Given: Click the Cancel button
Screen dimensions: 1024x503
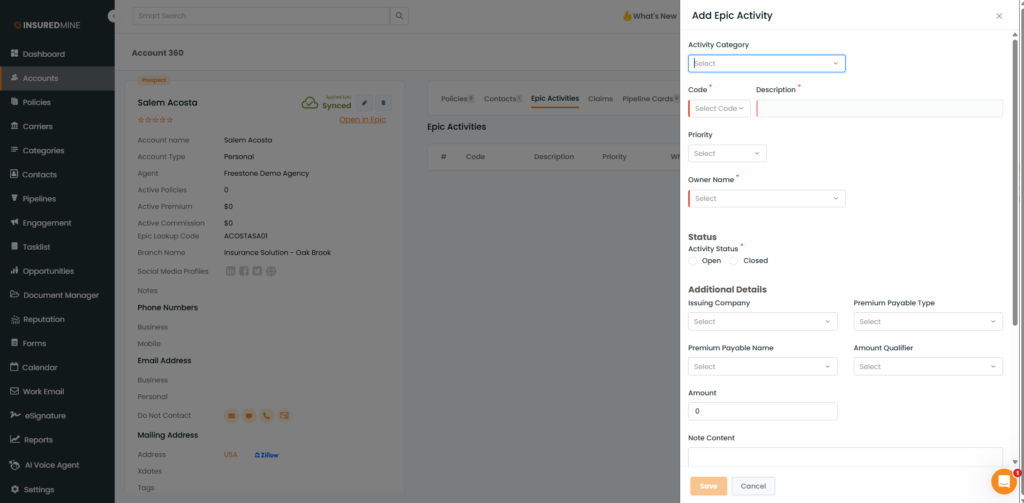Looking at the screenshot, I should tap(753, 486).
